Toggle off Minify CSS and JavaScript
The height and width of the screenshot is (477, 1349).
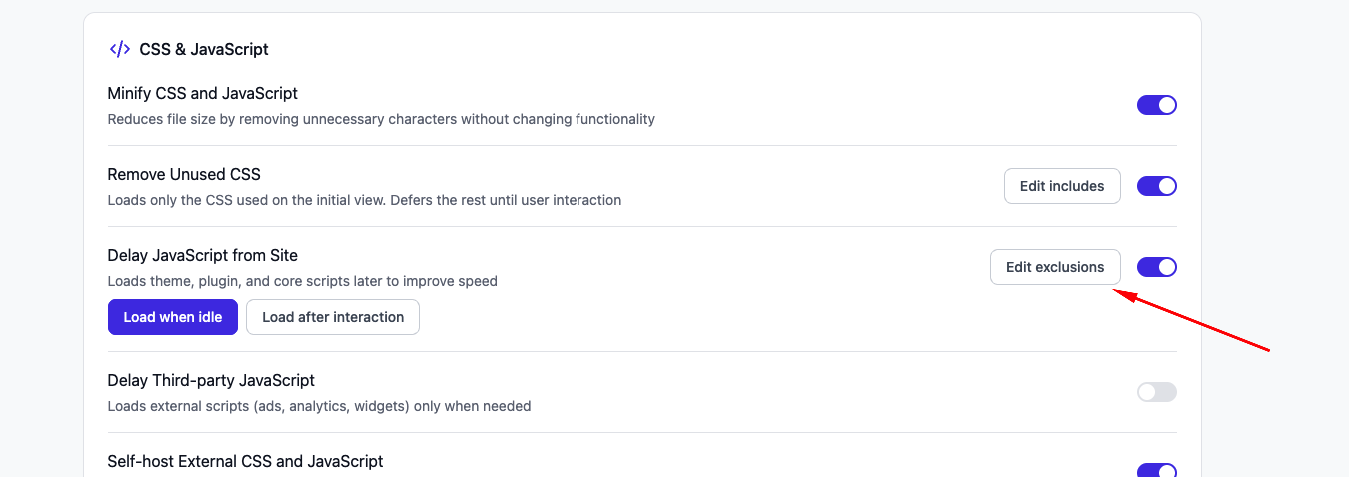point(1157,105)
